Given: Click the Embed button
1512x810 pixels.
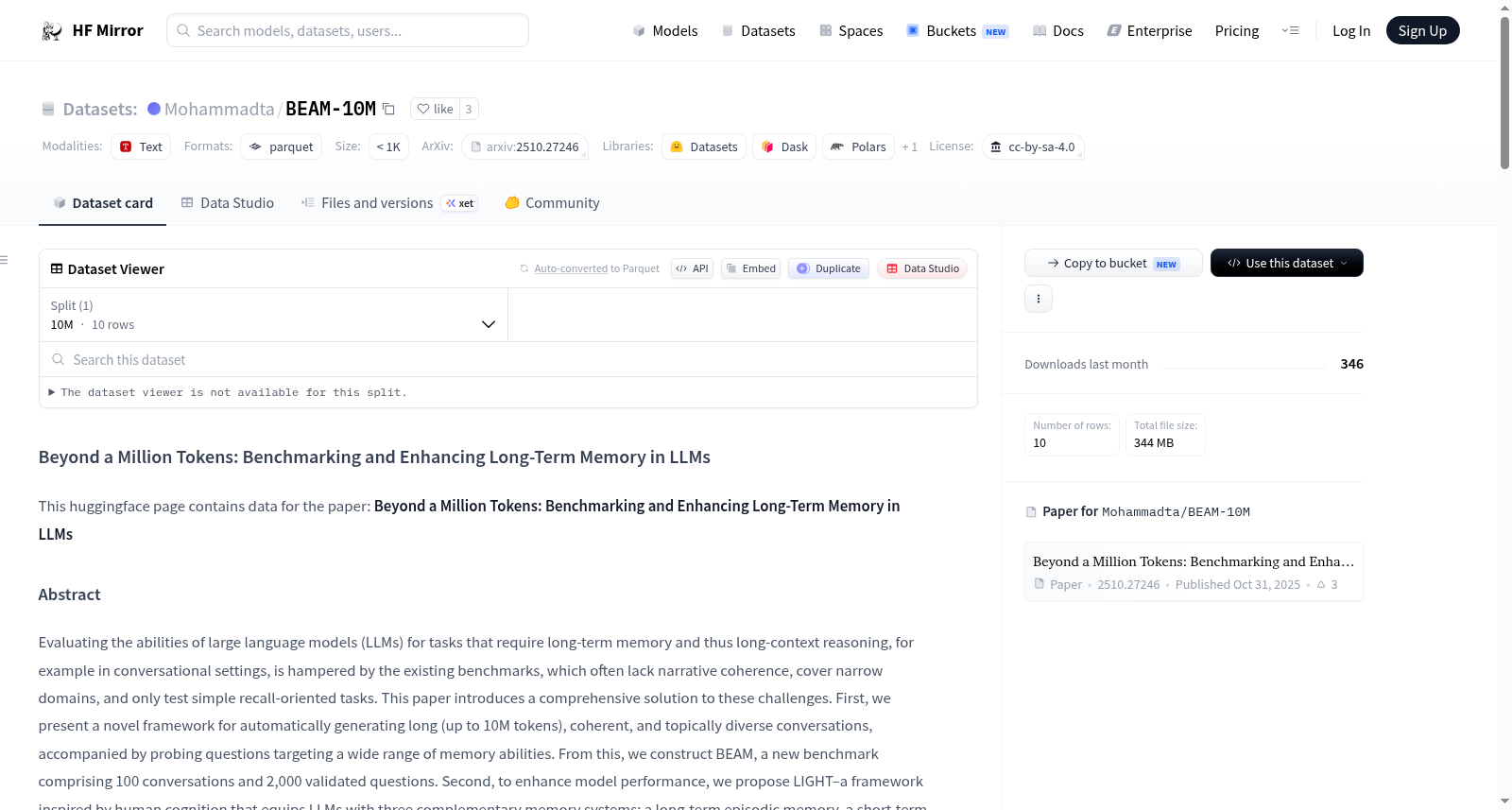Looking at the screenshot, I should pos(750,268).
